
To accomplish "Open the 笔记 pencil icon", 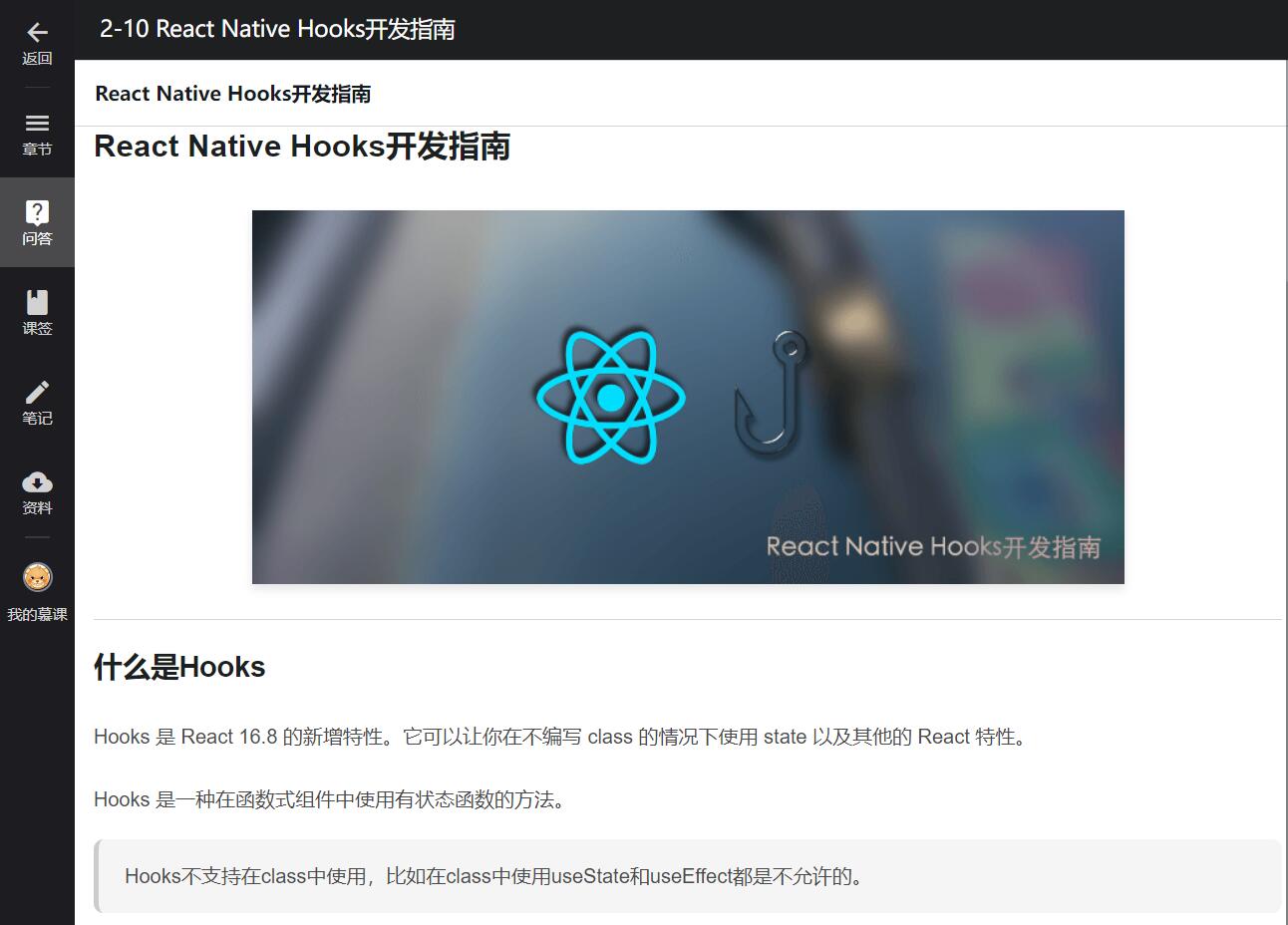I will [37, 392].
